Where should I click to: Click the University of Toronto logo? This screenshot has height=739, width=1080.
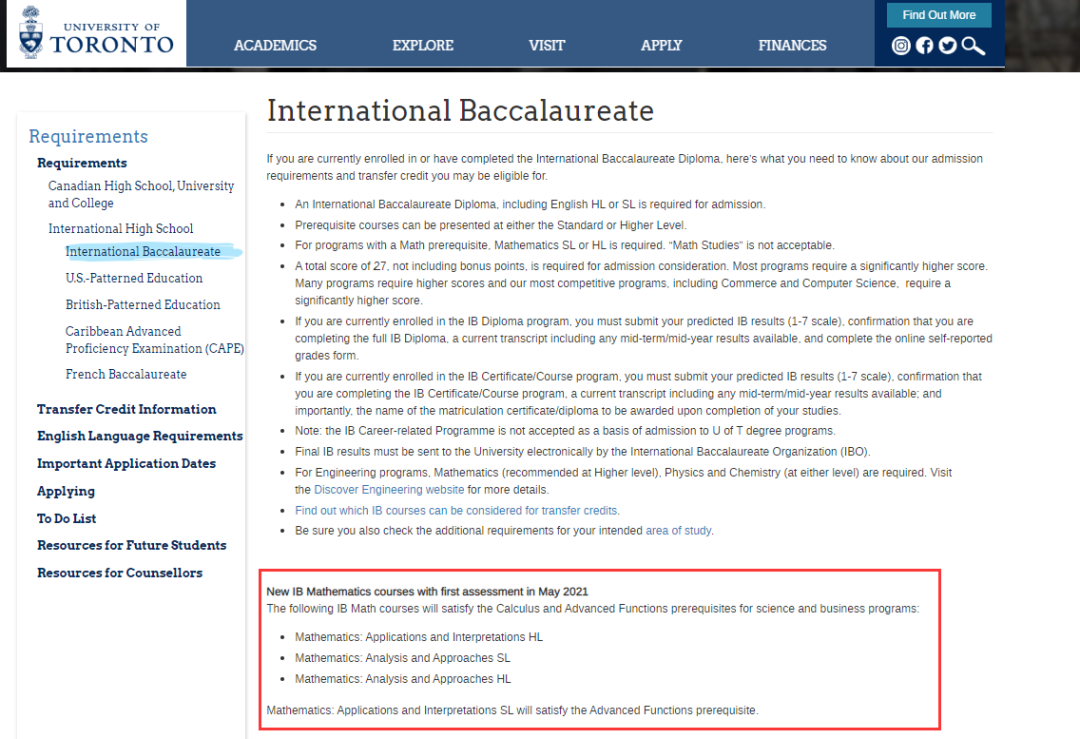[x=96, y=33]
